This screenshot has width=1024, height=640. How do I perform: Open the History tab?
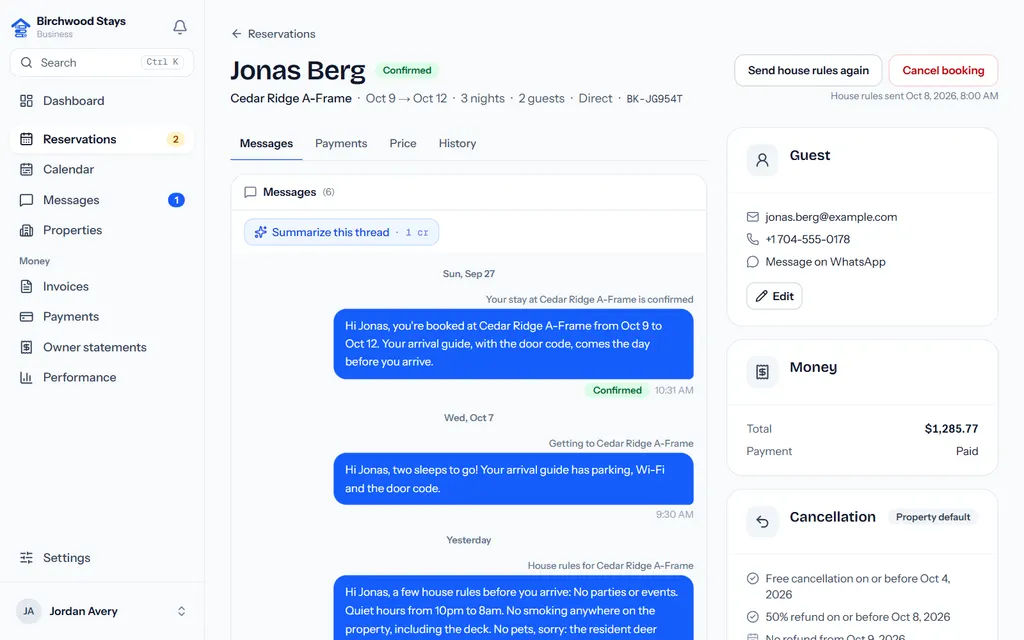pos(457,144)
